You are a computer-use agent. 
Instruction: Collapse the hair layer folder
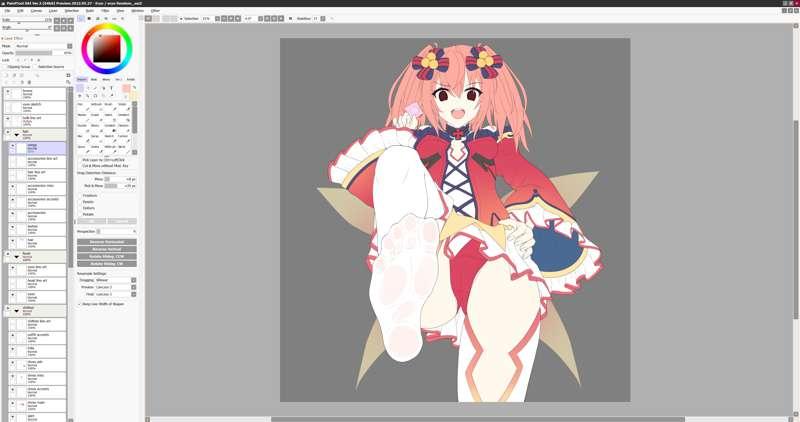click(x=16, y=135)
